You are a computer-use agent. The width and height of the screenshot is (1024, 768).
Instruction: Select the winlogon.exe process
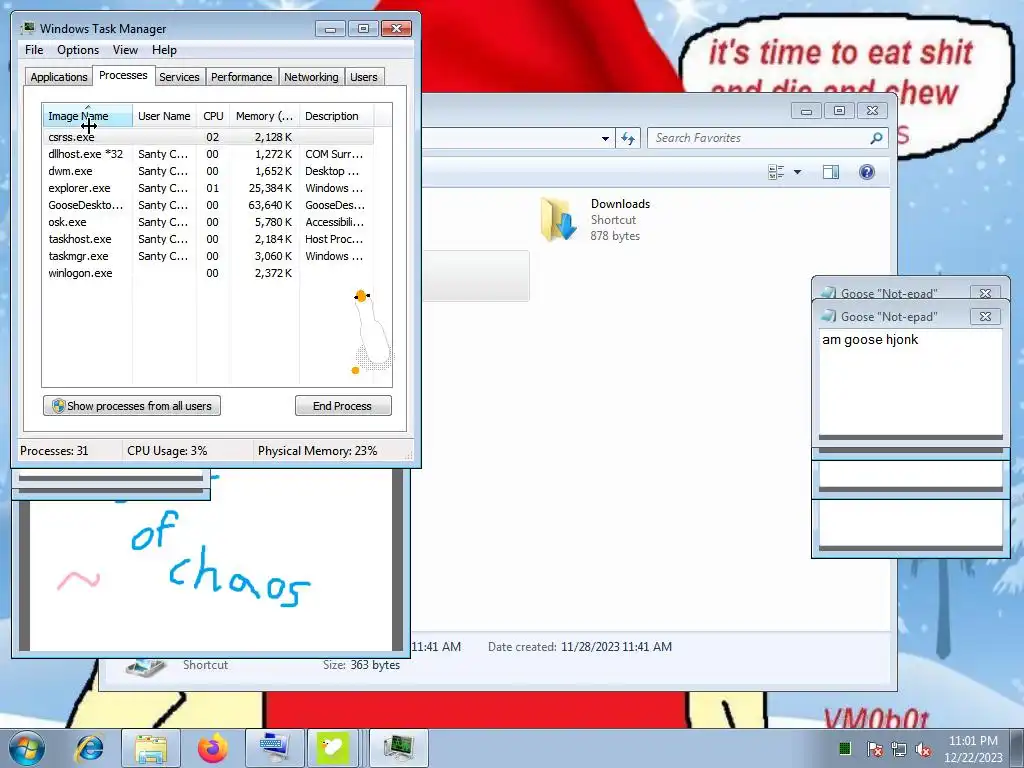tap(208, 273)
